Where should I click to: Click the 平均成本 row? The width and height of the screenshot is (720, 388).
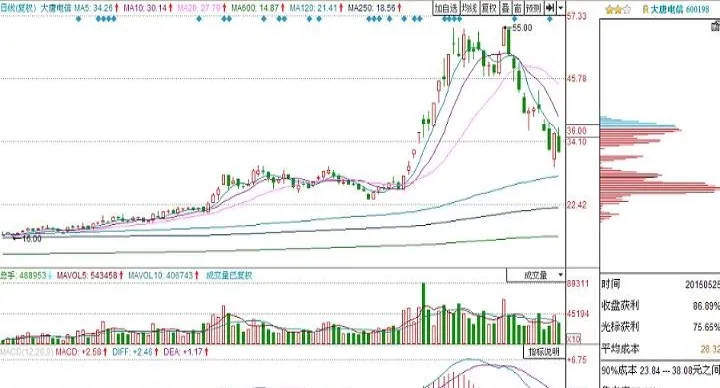660,349
